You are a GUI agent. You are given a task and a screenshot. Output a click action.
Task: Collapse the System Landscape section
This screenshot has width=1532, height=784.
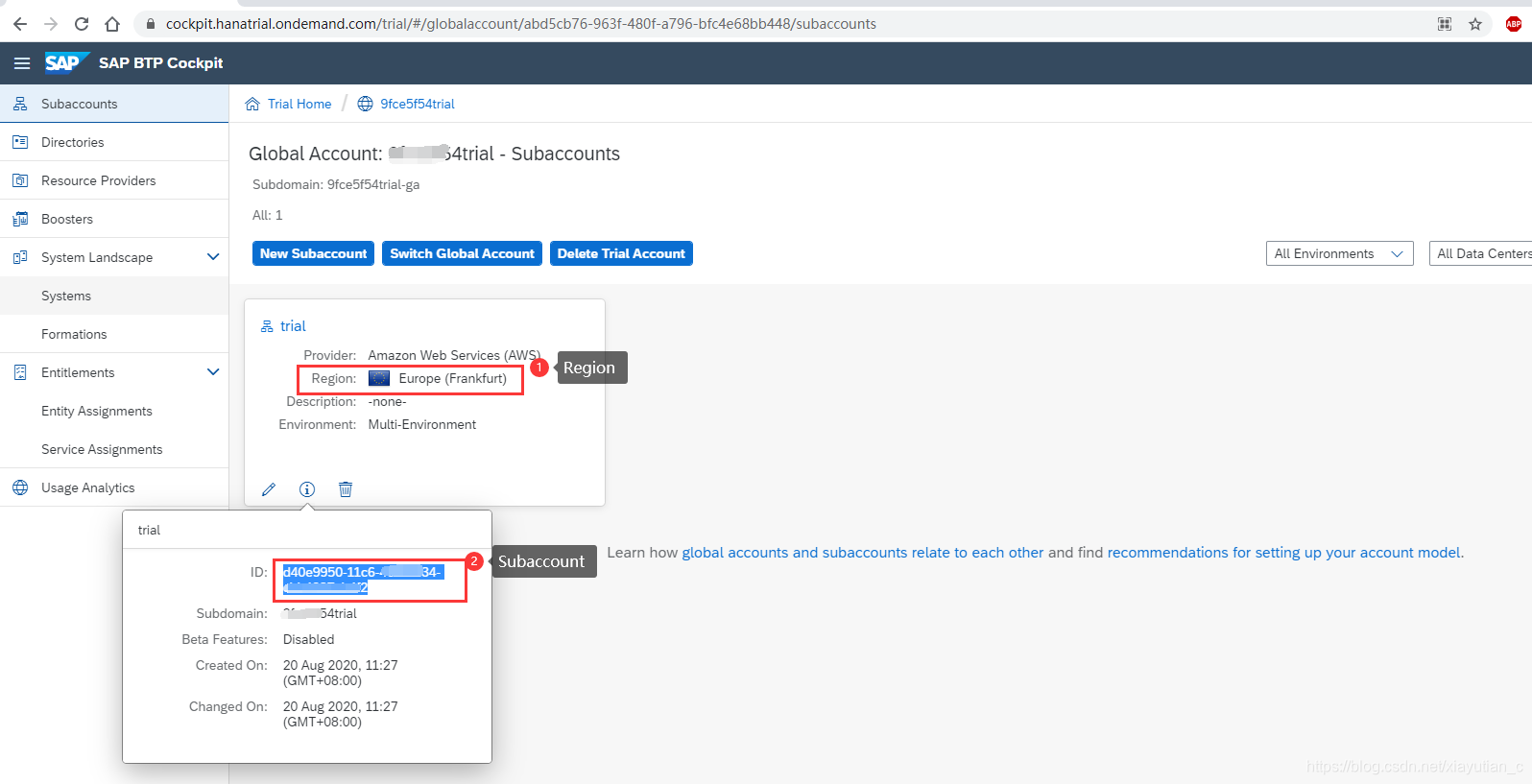point(213,257)
